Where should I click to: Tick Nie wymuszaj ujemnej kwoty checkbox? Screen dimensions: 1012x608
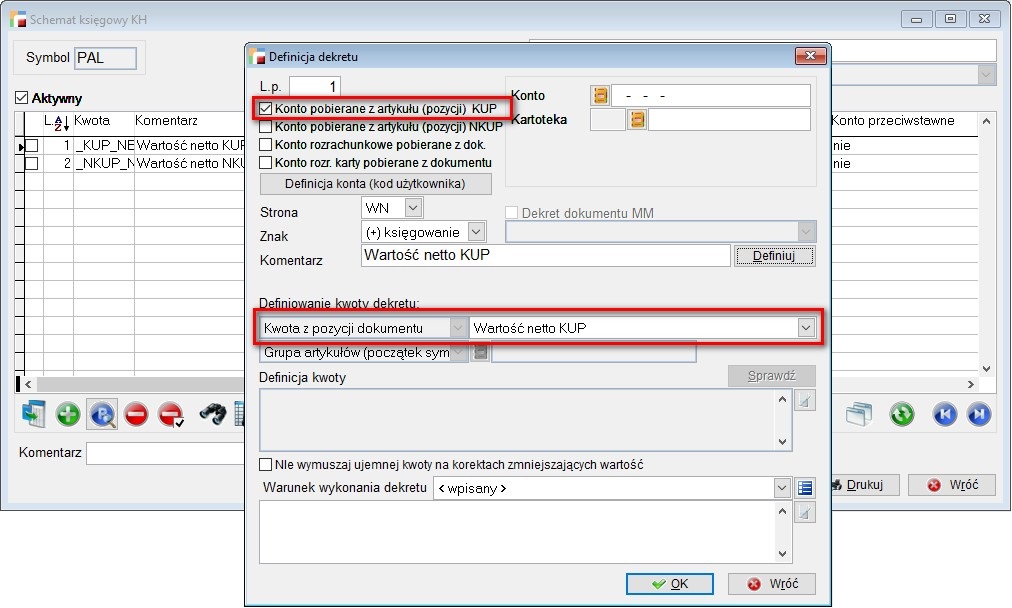point(266,465)
